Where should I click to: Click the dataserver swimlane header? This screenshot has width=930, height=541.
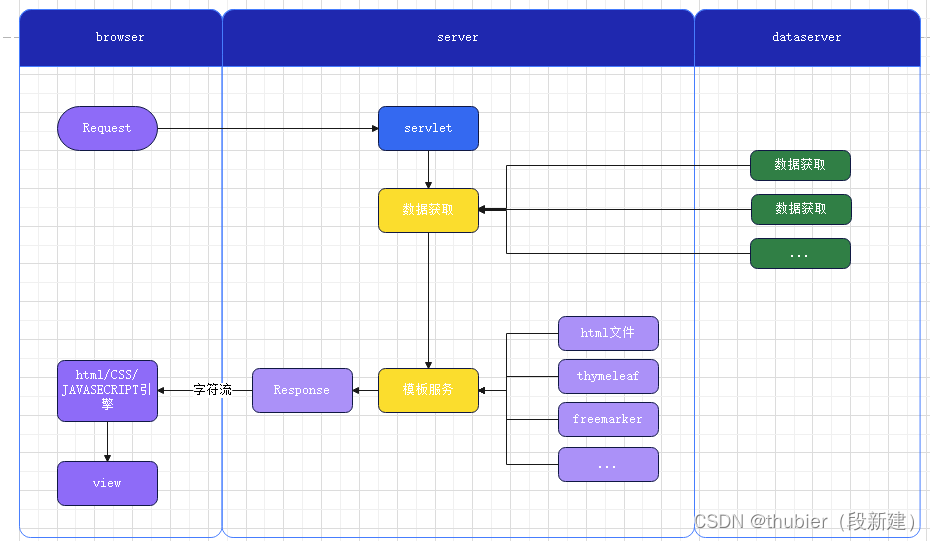point(807,38)
